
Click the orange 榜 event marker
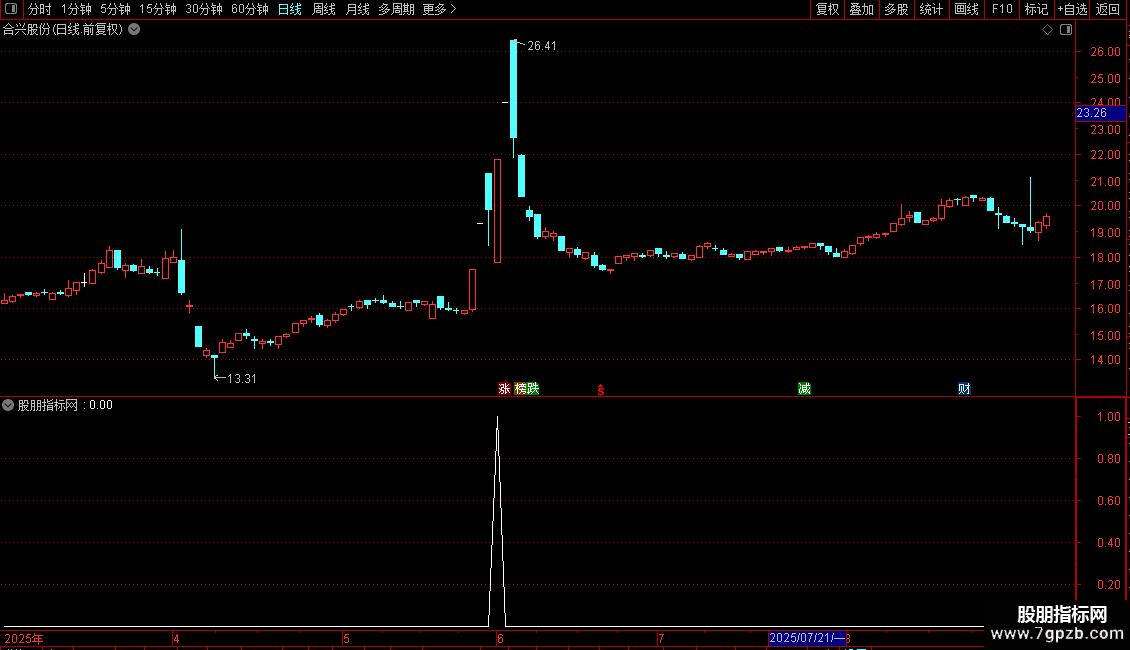pos(520,388)
